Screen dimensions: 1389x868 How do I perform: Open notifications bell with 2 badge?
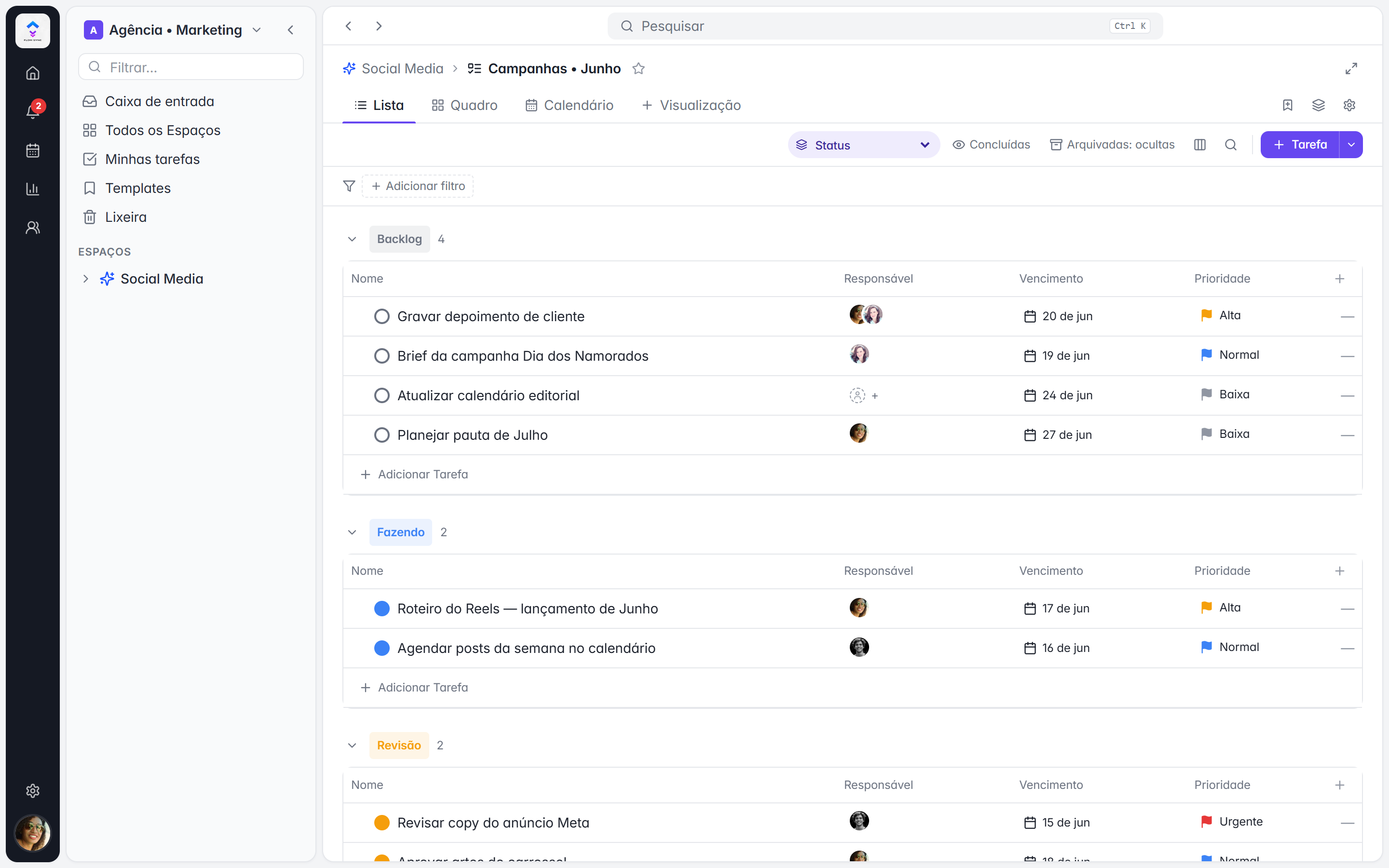coord(33,110)
